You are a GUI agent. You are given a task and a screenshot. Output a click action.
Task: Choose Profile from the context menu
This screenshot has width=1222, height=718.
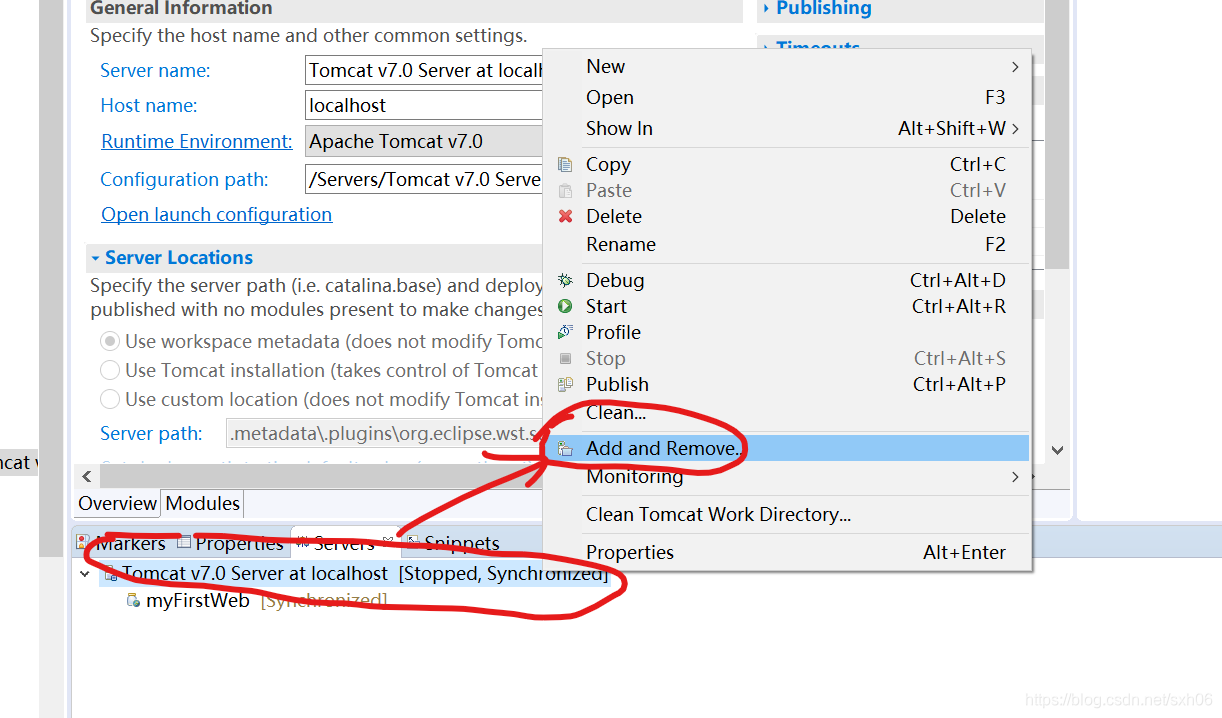pyautogui.click(x=789, y=332)
